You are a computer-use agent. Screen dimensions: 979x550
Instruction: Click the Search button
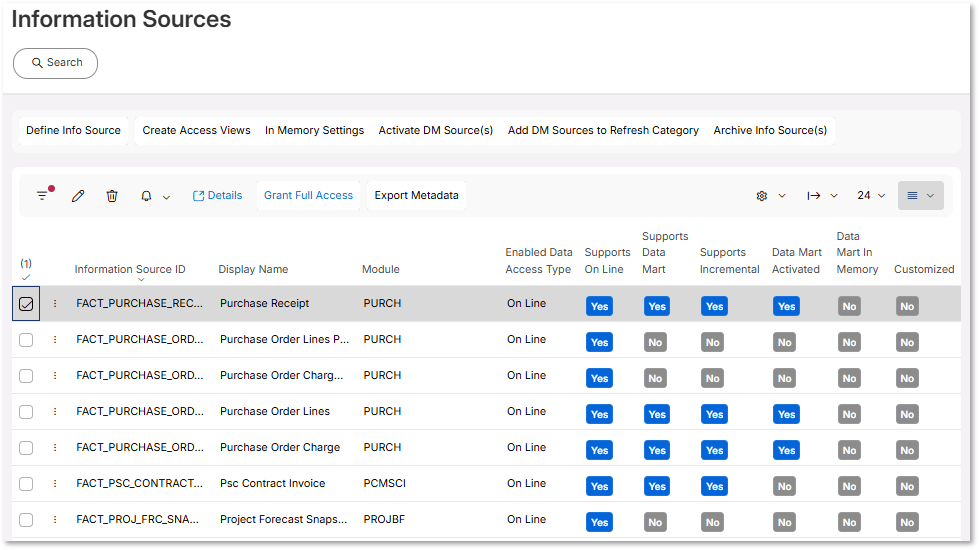click(56, 63)
